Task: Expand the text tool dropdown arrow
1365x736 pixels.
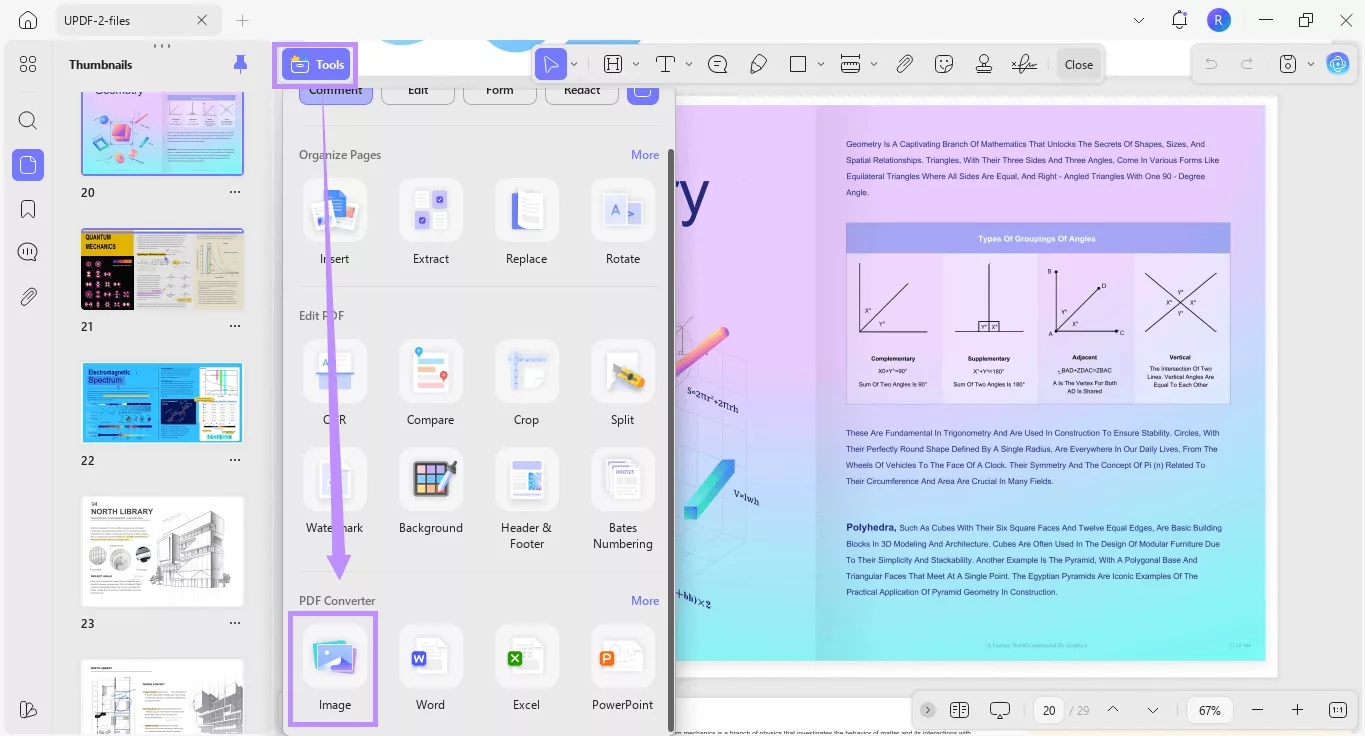Action: click(x=689, y=64)
